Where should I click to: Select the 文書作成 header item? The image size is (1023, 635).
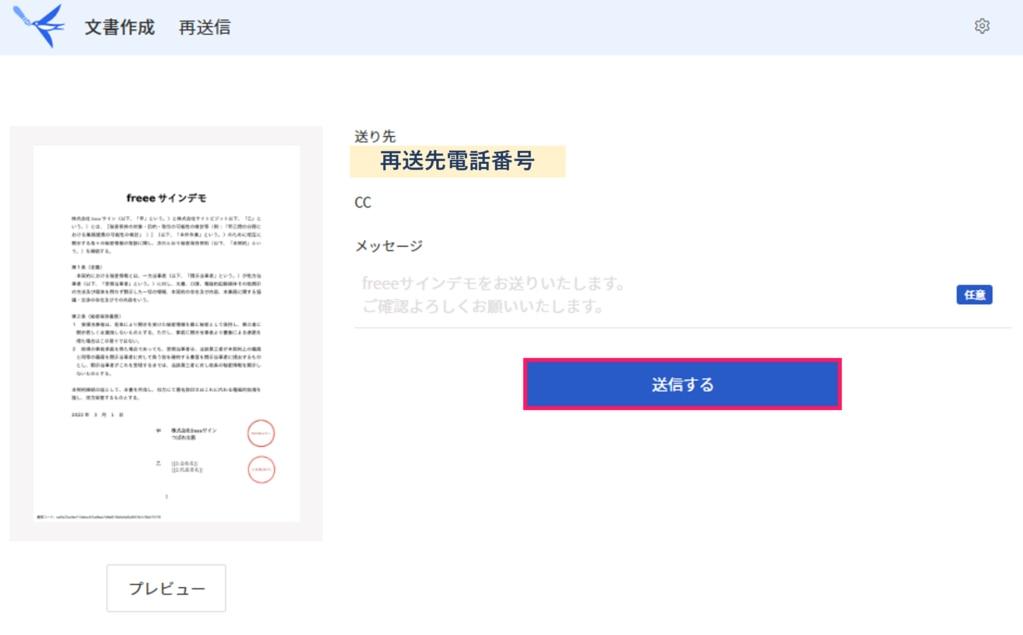(119, 27)
